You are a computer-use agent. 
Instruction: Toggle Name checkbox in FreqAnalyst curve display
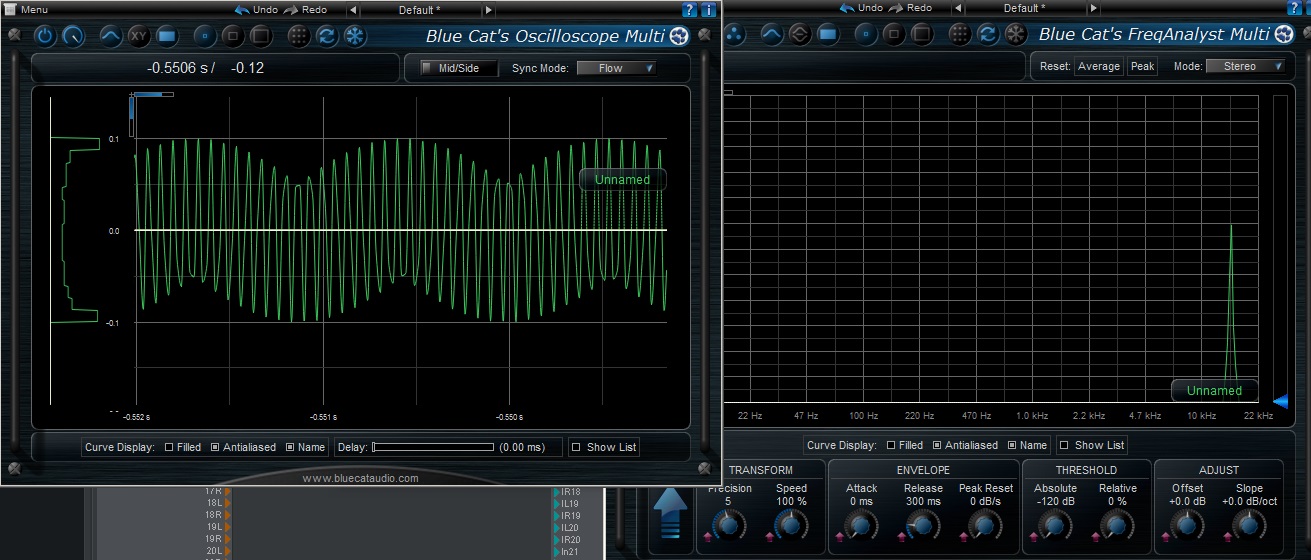pyautogui.click(x=1012, y=445)
